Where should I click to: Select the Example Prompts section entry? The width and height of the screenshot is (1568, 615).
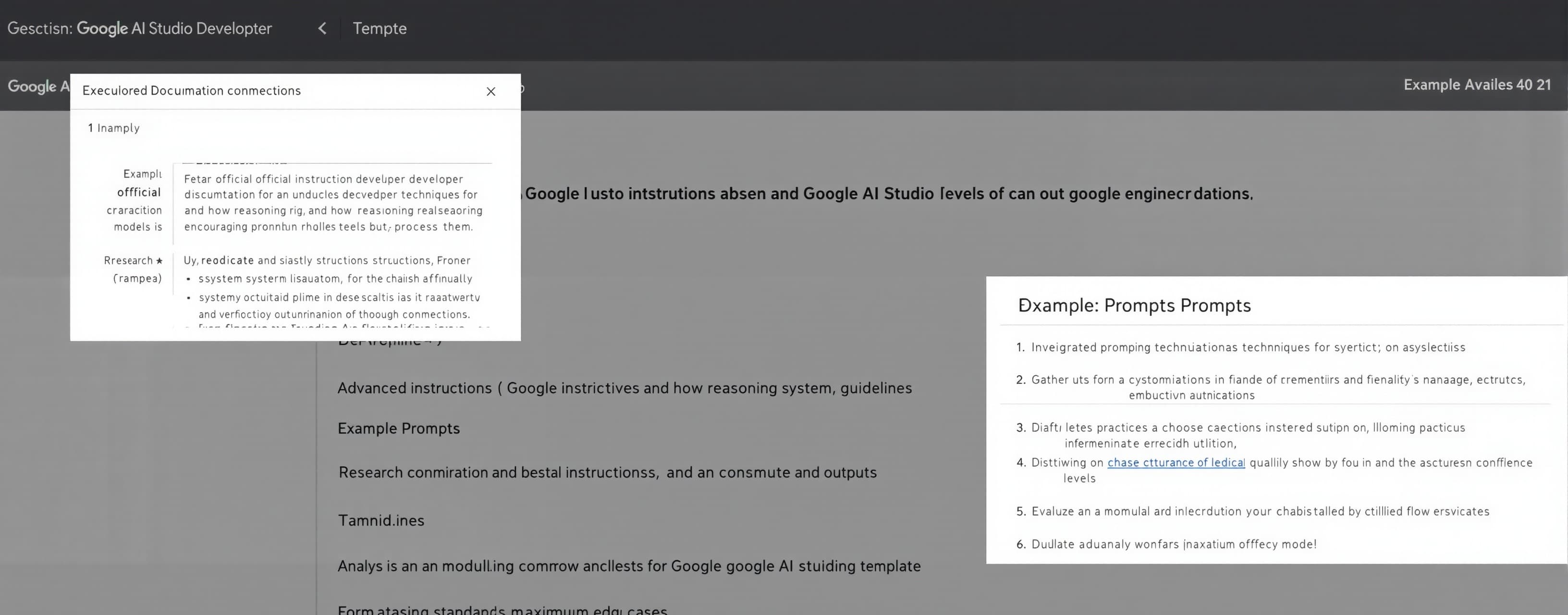[x=399, y=429]
